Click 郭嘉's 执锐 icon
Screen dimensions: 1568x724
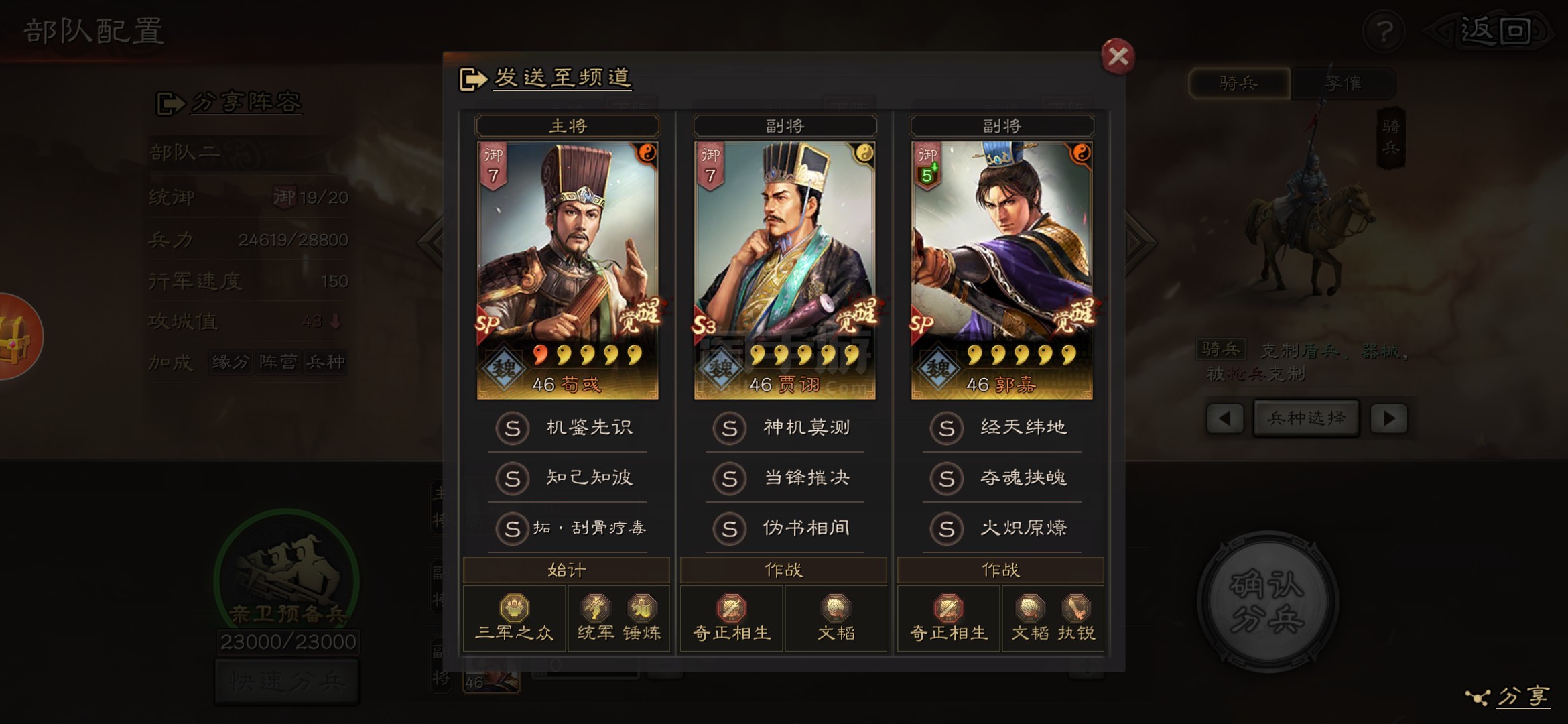(1076, 608)
